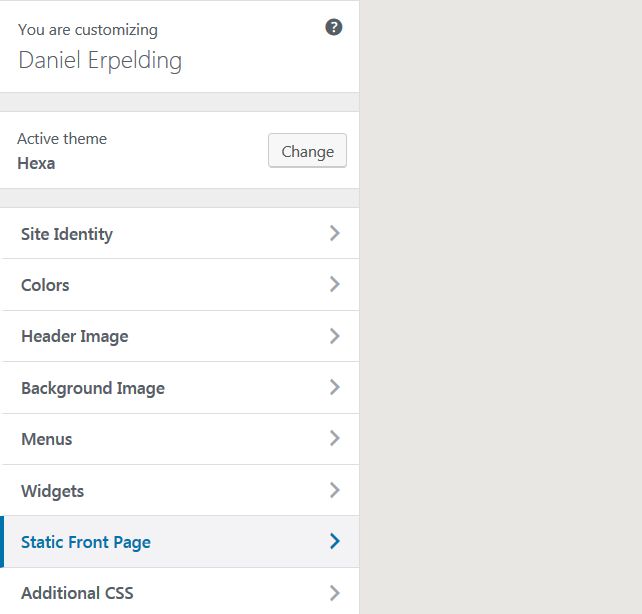Hit the Background Image chevron arrow
The height and width of the screenshot is (614, 642).
pyautogui.click(x=335, y=387)
